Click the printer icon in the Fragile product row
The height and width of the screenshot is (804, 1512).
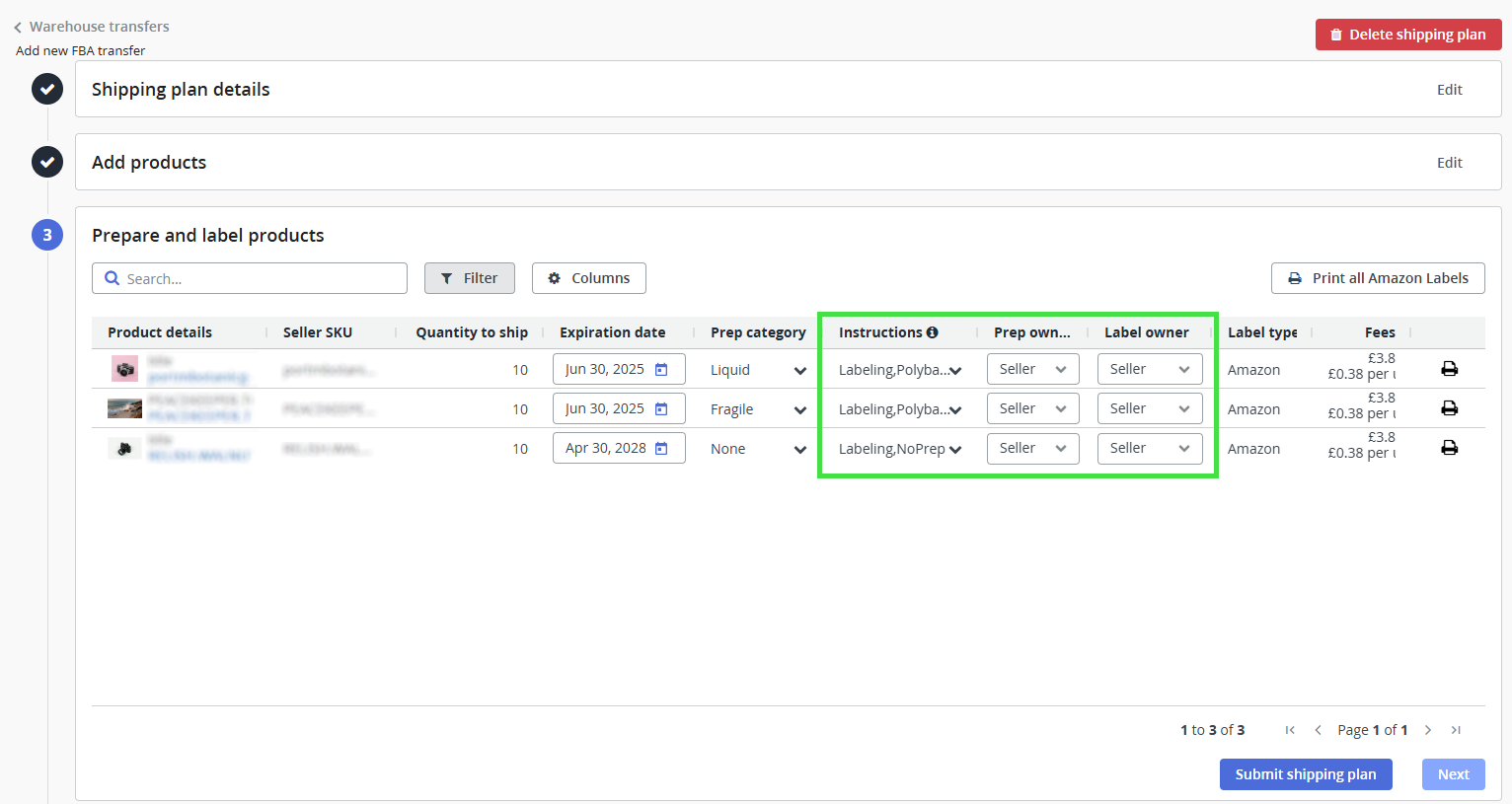tap(1449, 408)
